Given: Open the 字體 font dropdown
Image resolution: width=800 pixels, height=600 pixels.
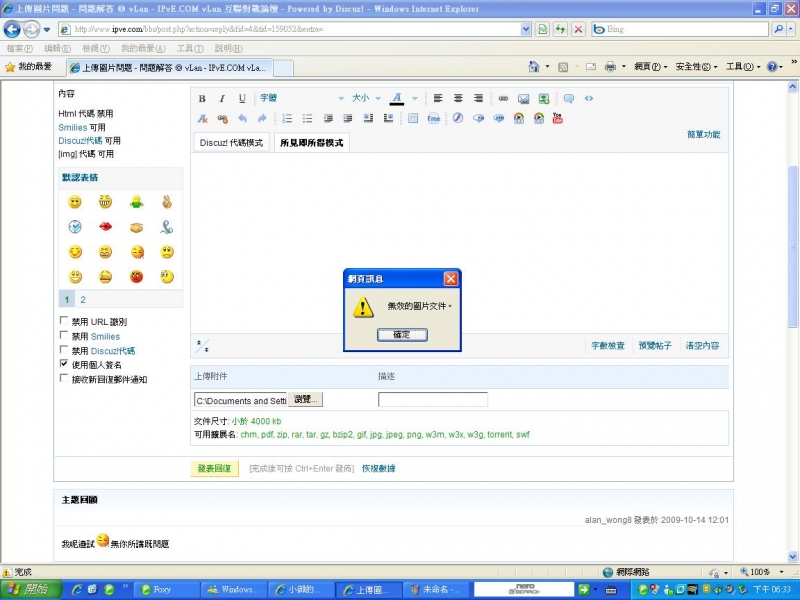Looking at the screenshot, I should (x=300, y=98).
